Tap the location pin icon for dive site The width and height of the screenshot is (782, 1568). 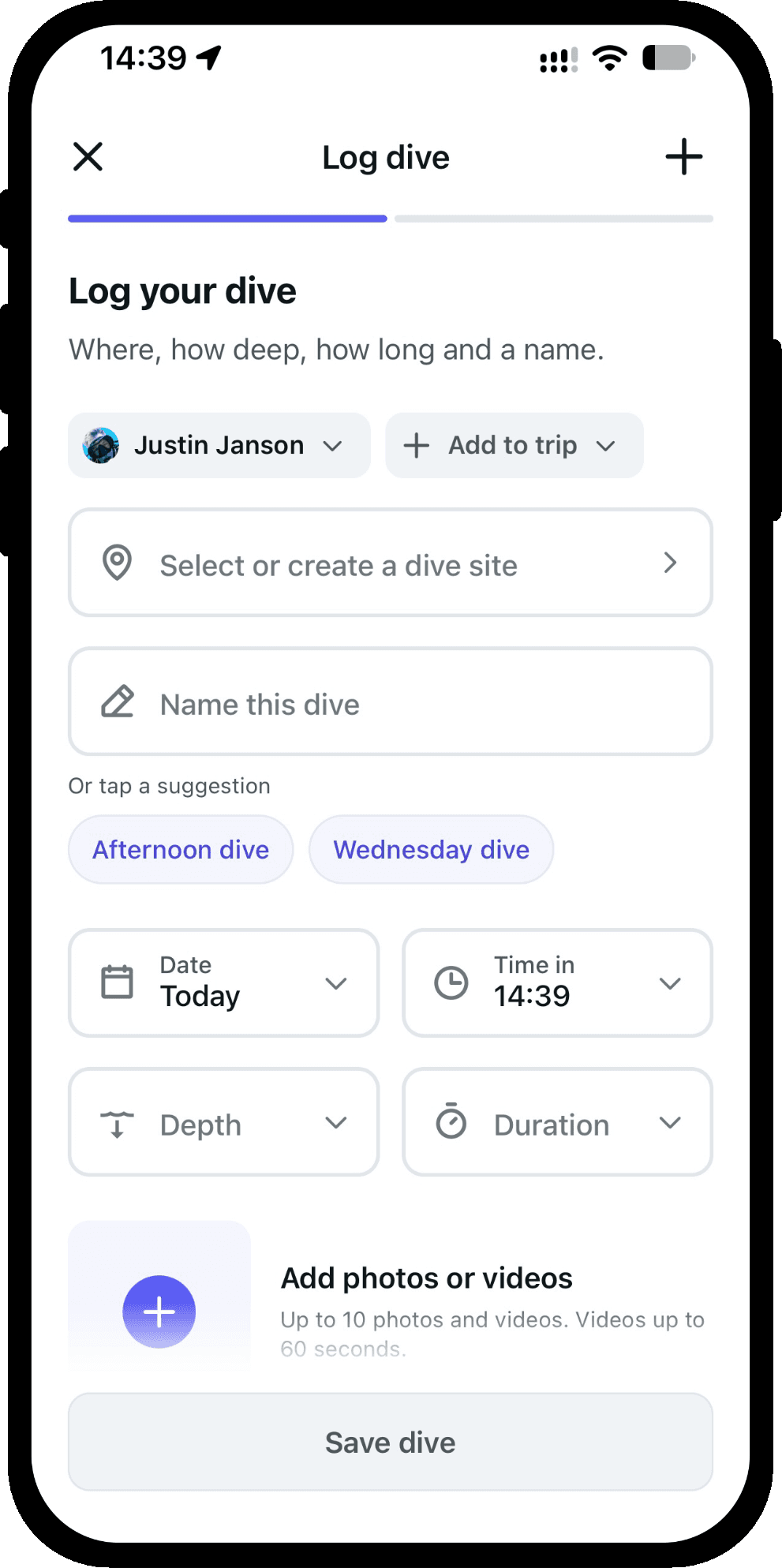click(117, 563)
